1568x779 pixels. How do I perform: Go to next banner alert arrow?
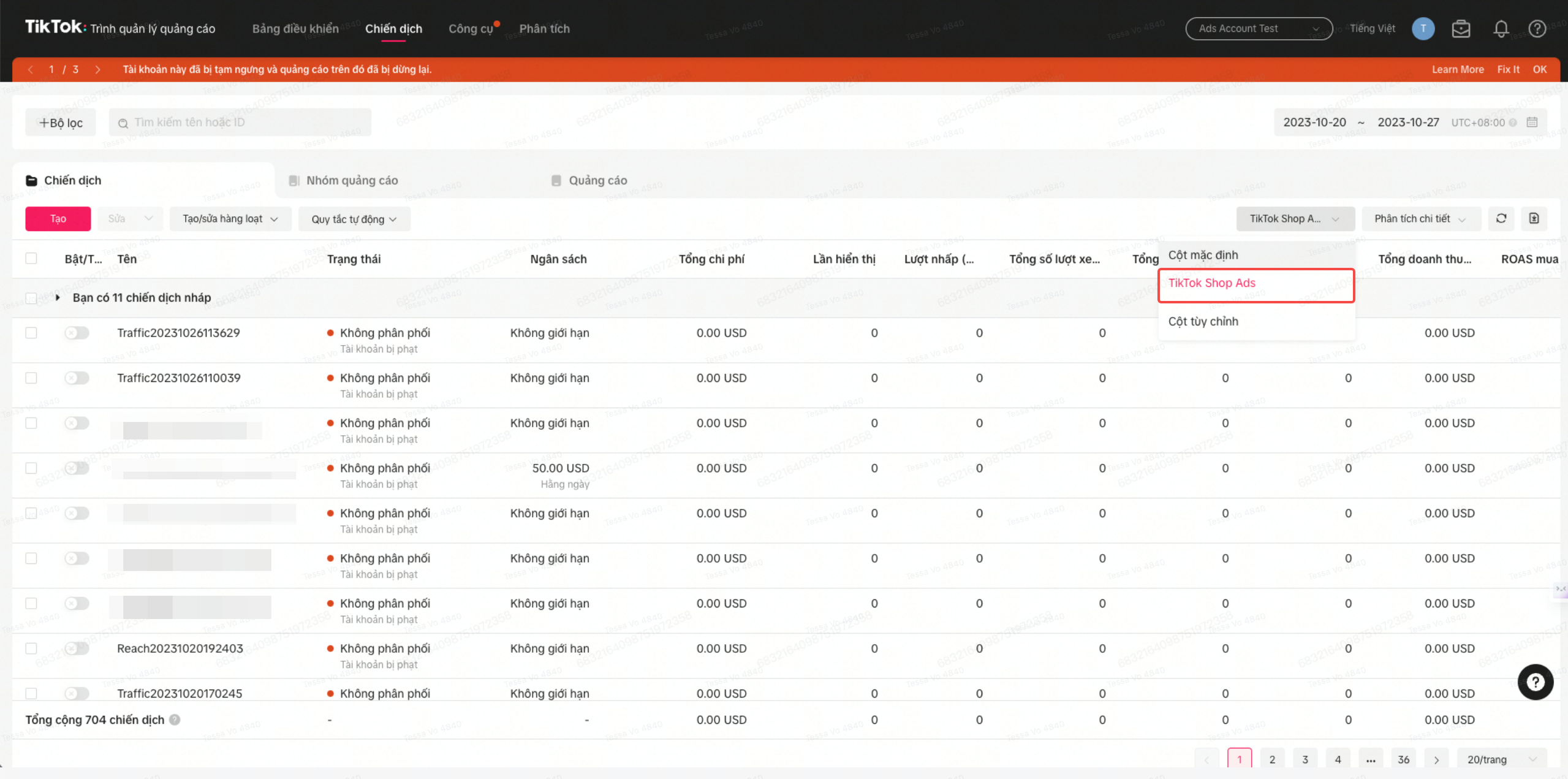pos(97,70)
